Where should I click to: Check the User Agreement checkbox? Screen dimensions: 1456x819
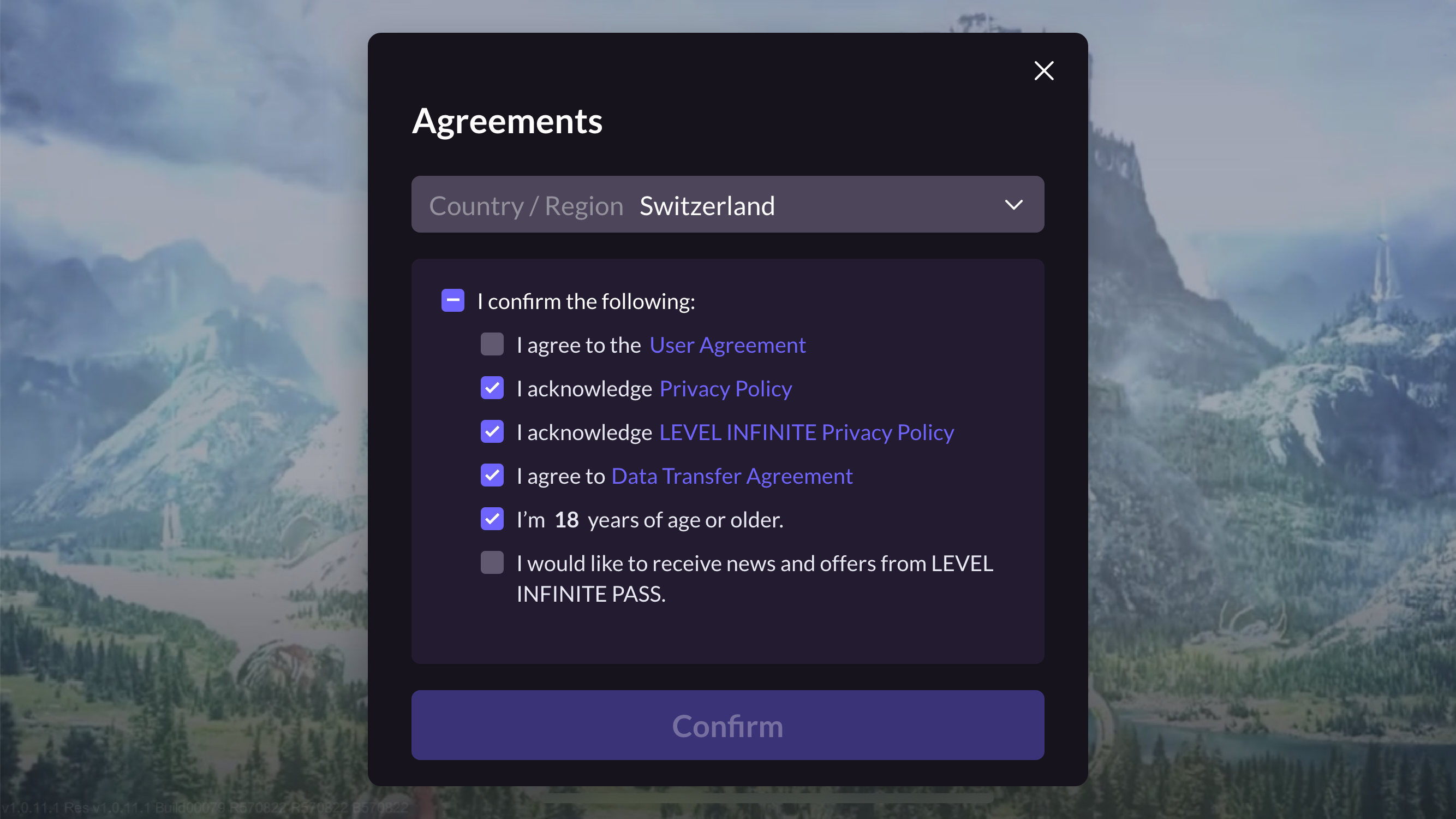492,344
